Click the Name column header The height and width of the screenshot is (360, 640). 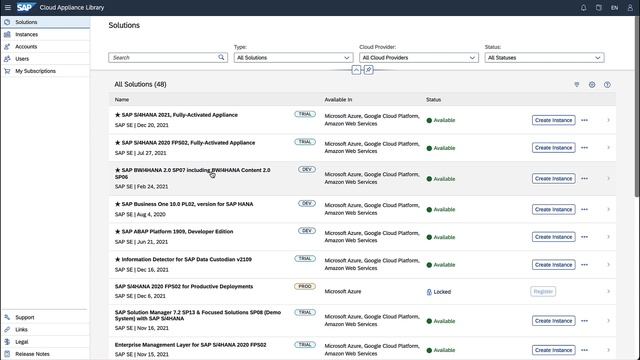(x=122, y=100)
